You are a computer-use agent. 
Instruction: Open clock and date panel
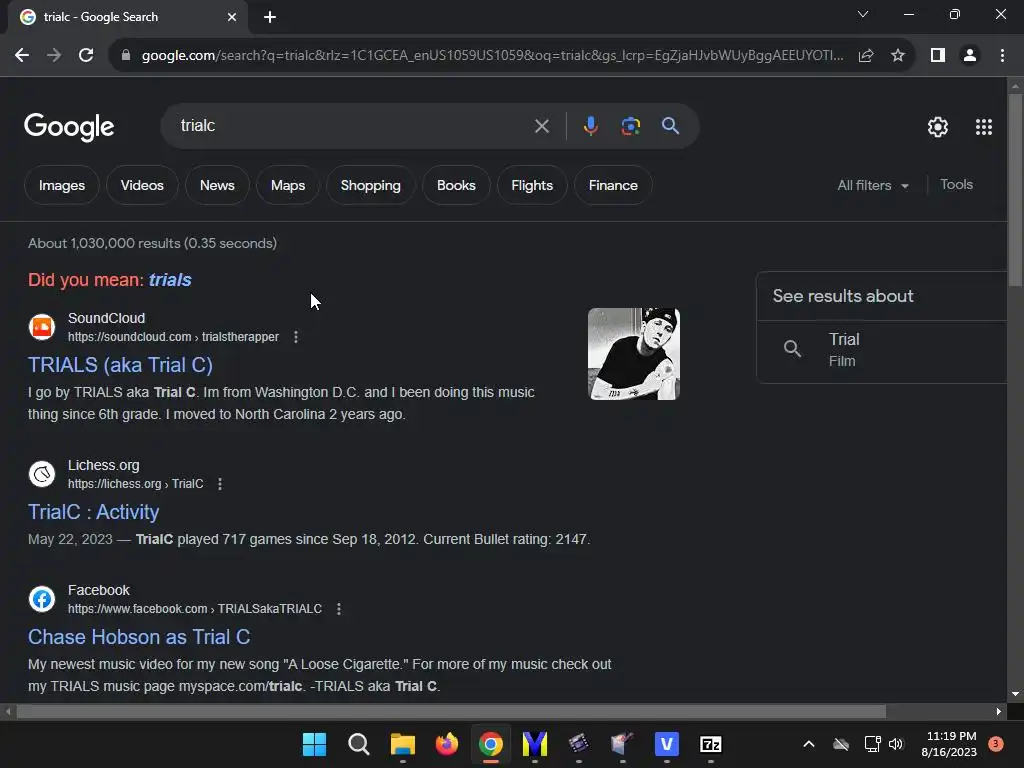pos(949,744)
